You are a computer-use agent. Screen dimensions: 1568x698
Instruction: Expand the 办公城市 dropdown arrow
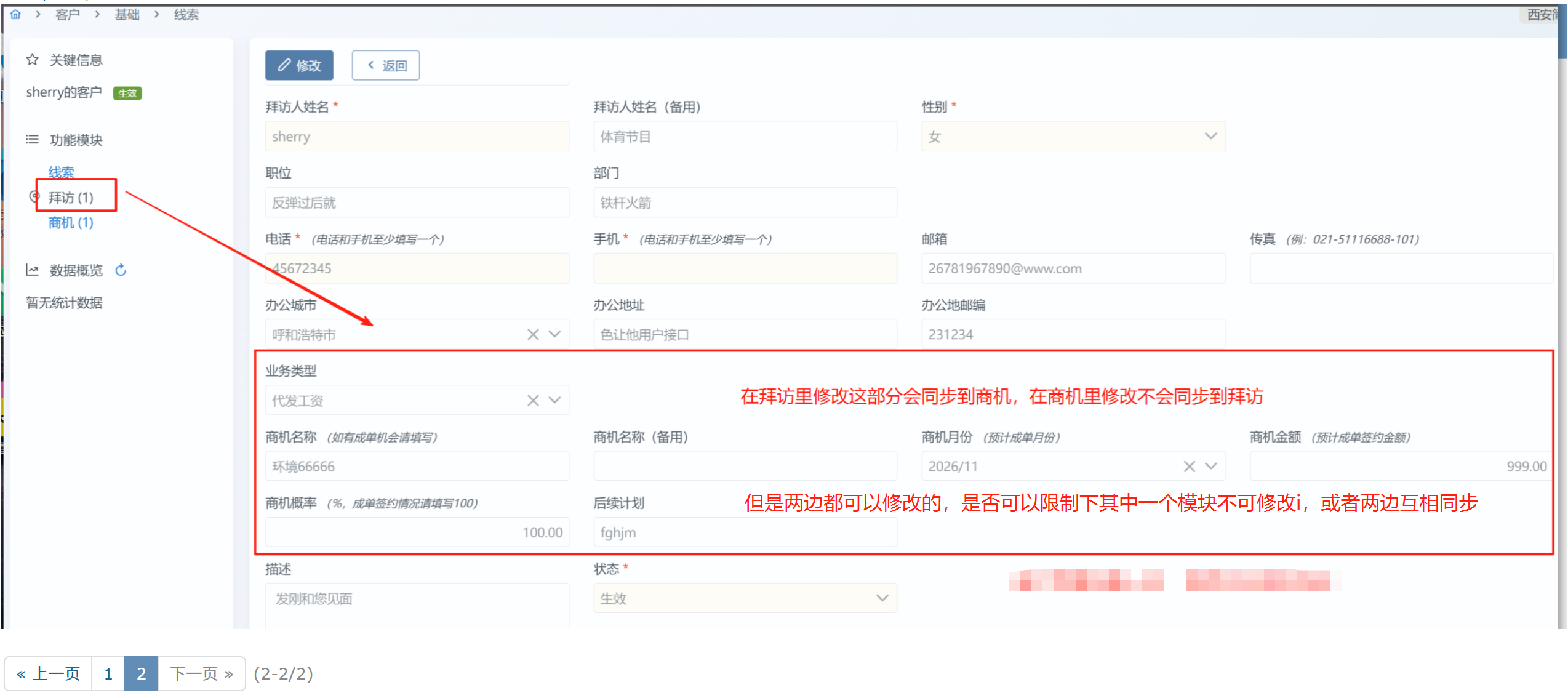click(555, 334)
